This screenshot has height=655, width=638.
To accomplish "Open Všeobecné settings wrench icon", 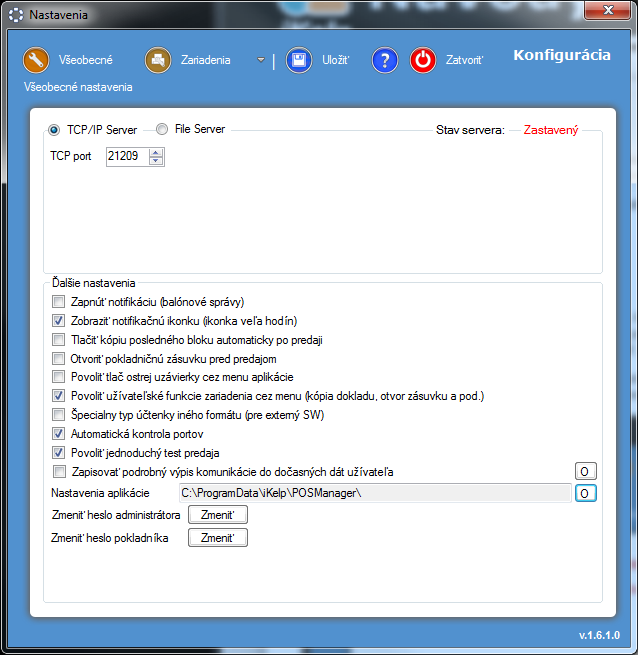I will [36, 60].
